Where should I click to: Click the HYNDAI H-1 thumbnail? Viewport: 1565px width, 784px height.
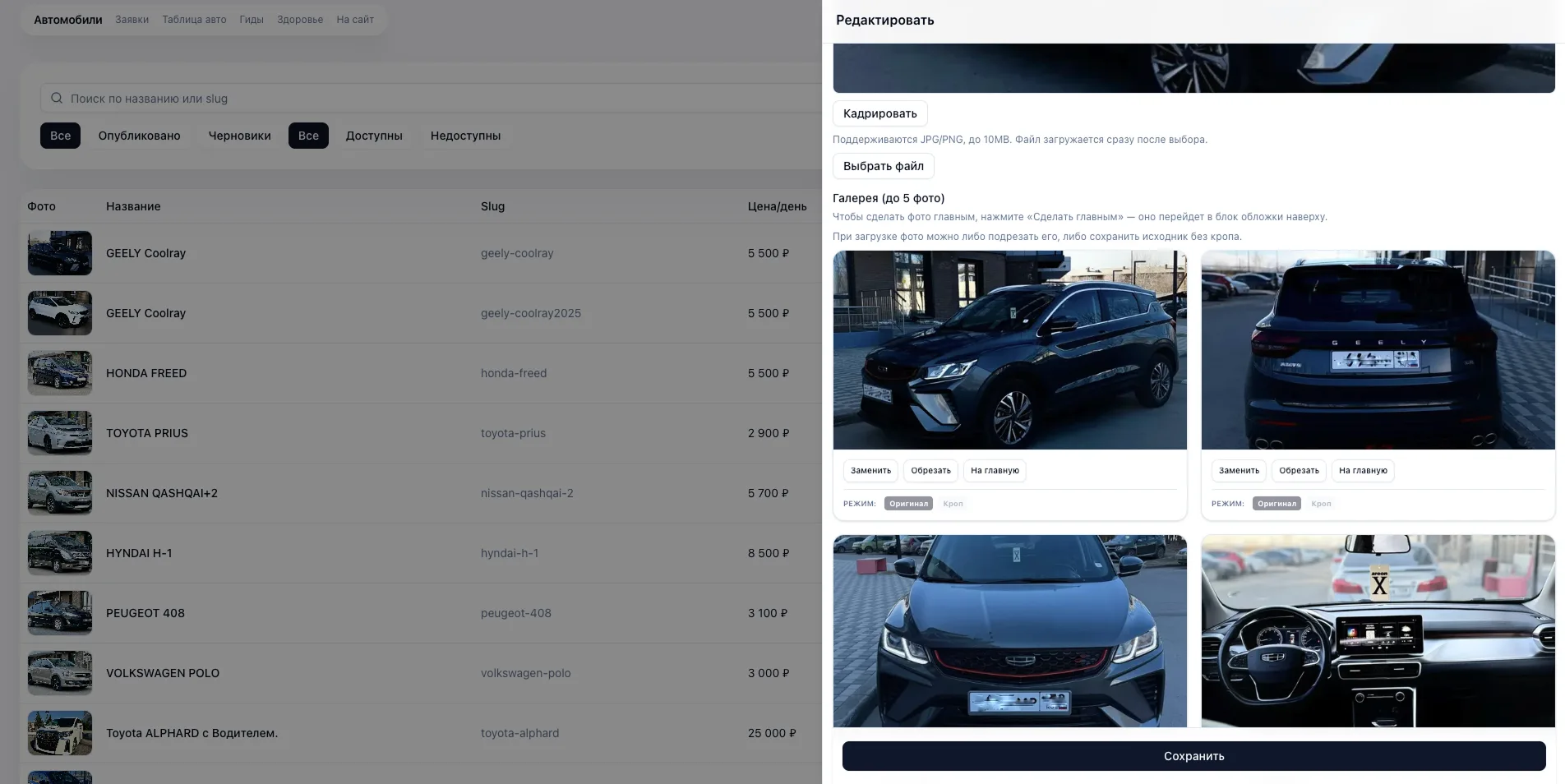pyautogui.click(x=60, y=553)
